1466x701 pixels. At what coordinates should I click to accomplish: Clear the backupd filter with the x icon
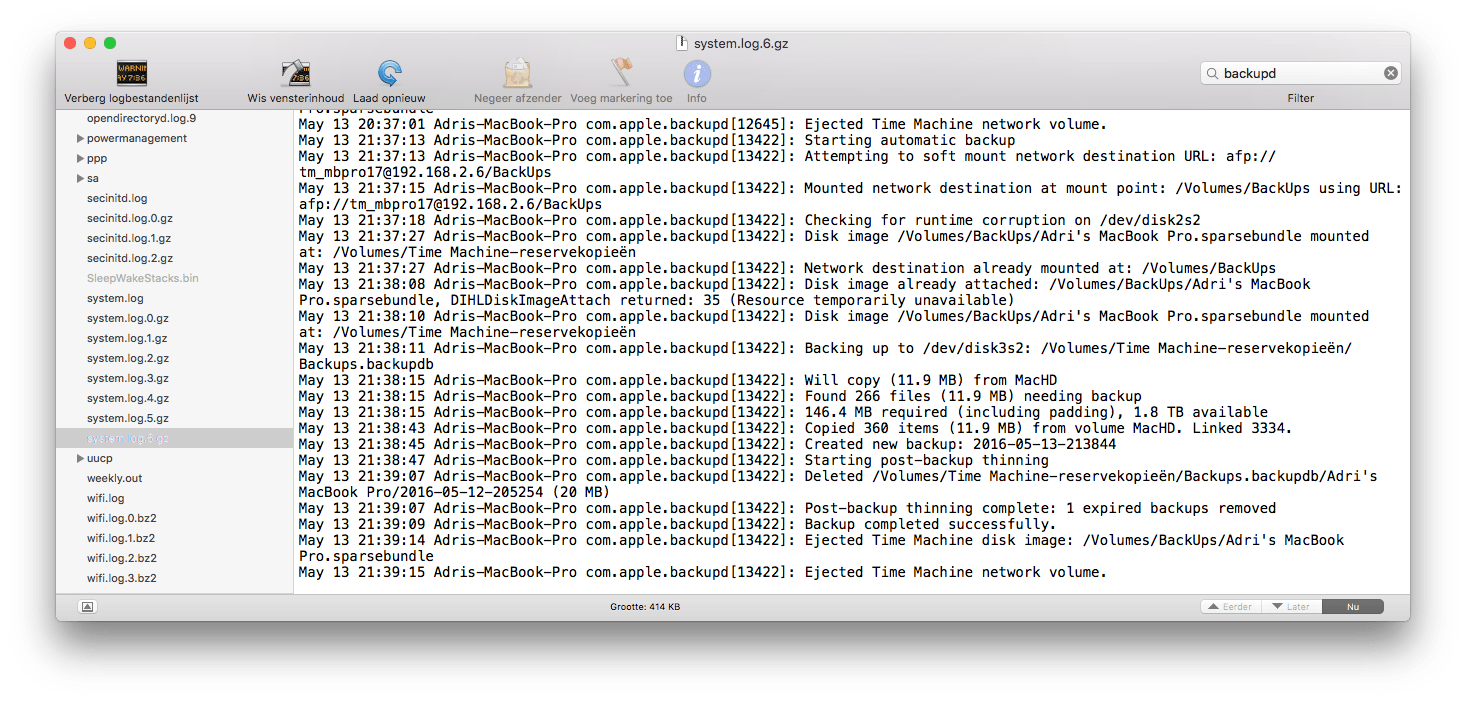click(x=1390, y=72)
